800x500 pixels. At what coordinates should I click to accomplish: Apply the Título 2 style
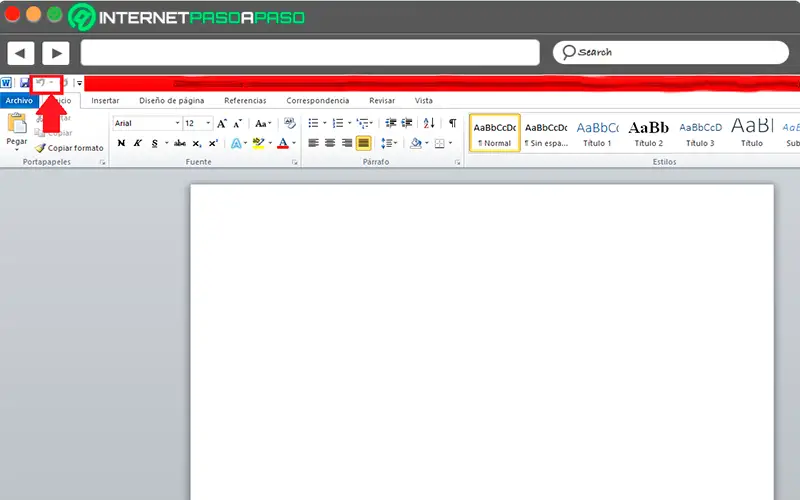coord(648,133)
